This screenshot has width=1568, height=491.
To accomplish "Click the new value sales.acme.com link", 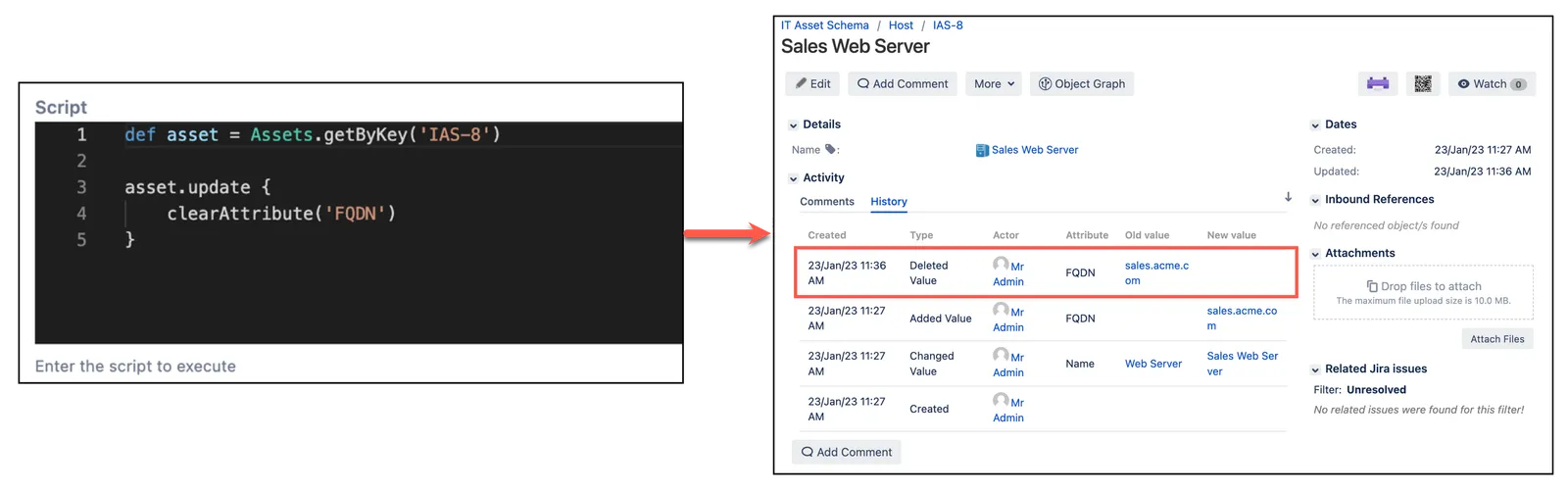I will click(x=1242, y=319).
